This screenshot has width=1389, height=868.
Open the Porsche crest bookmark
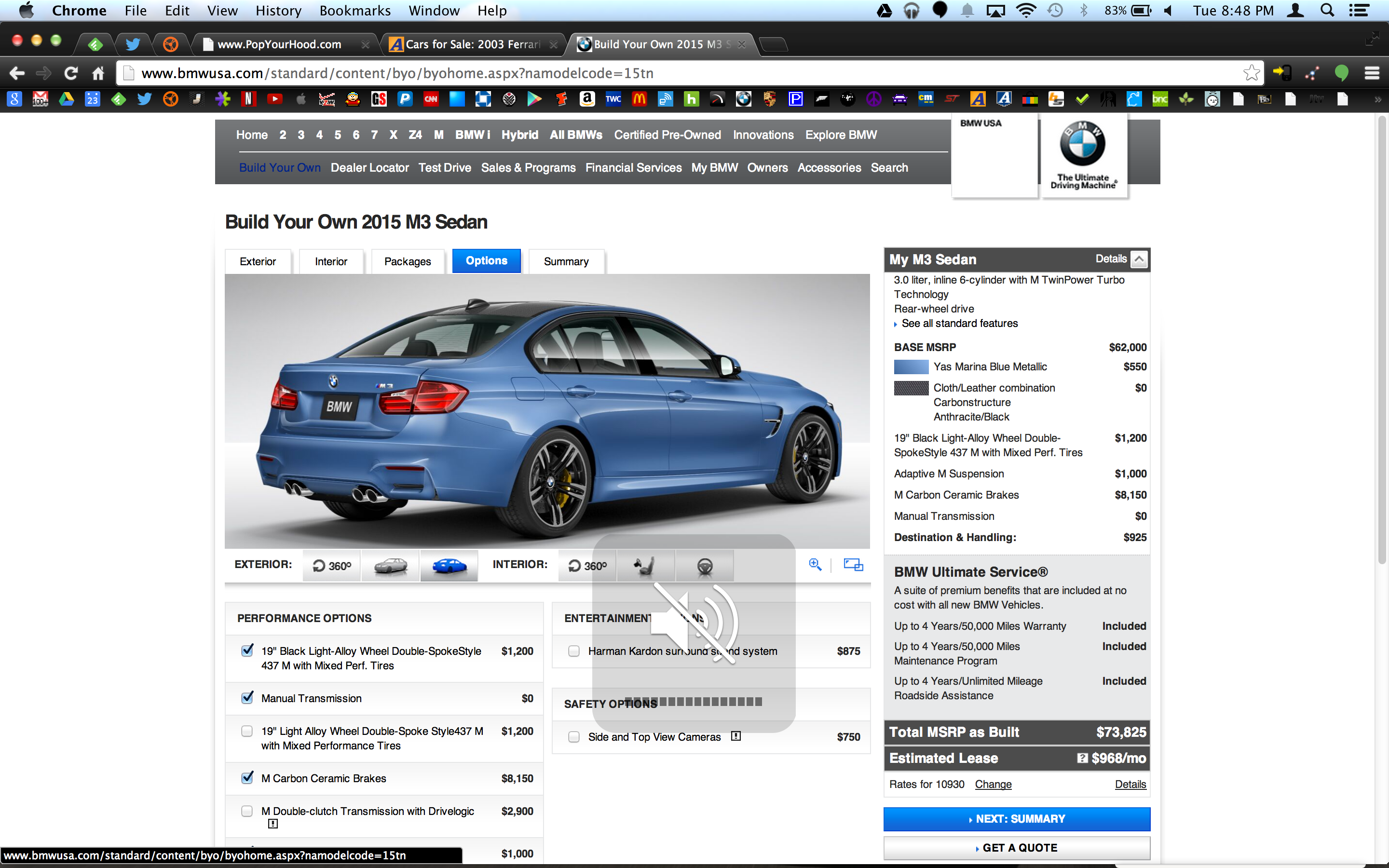click(x=770, y=99)
